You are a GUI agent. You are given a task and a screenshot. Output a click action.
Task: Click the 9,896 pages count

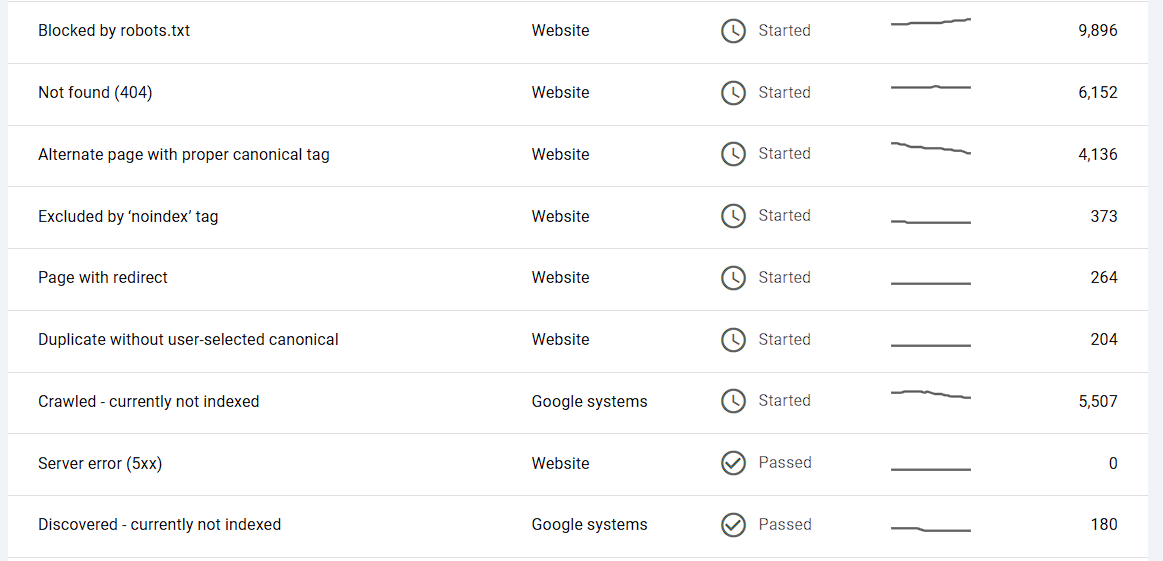click(x=1097, y=31)
